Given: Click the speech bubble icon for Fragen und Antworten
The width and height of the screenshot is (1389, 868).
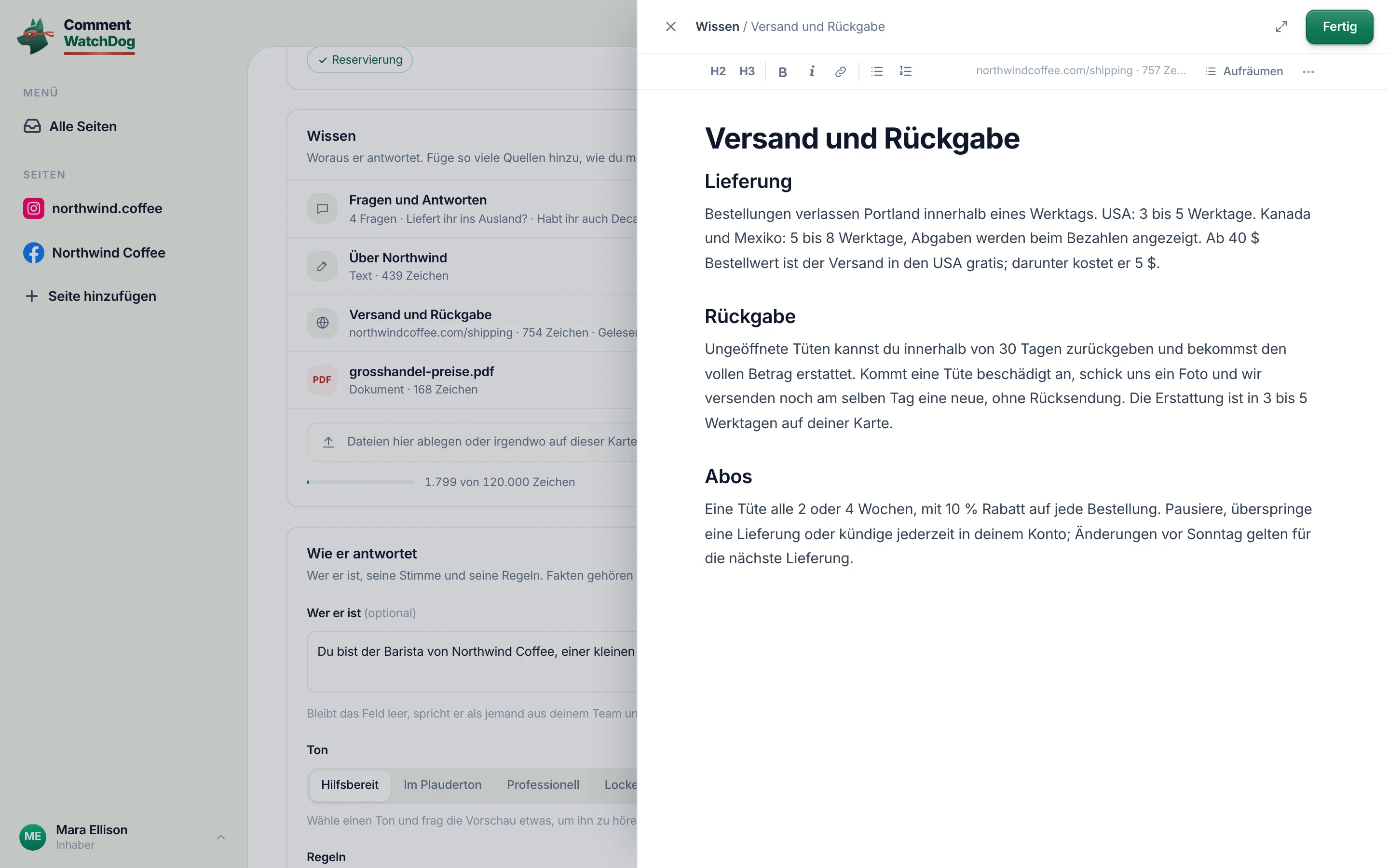Looking at the screenshot, I should coord(322,209).
